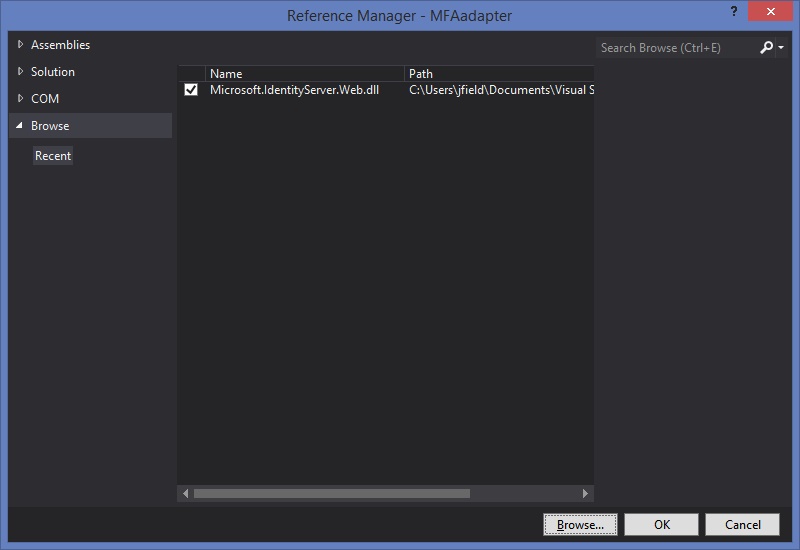Select the Microsoft.IdentityServer.Web.dll name text
The height and width of the screenshot is (550, 800).
tap(294, 90)
